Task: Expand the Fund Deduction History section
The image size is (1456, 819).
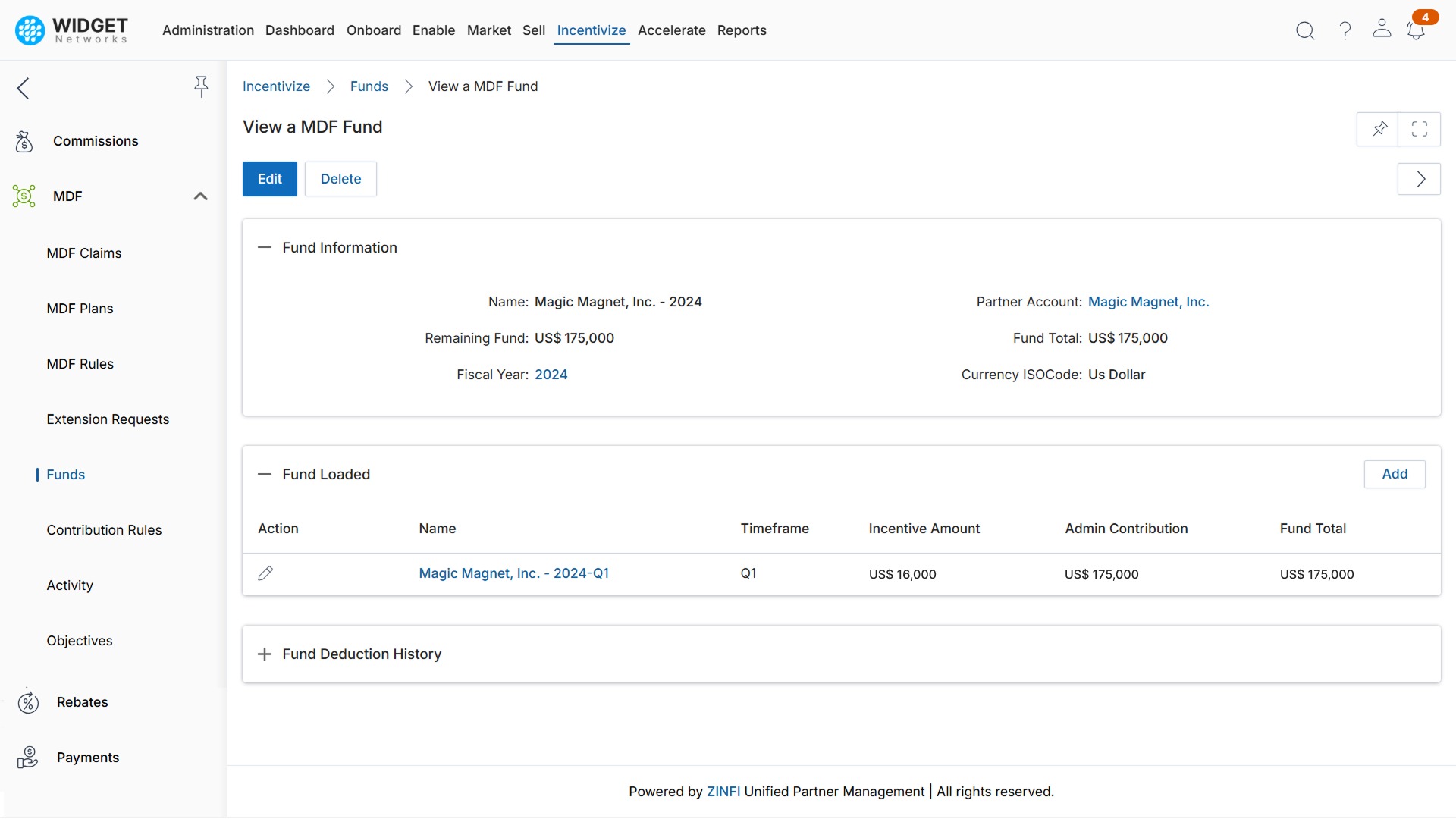Action: point(264,654)
